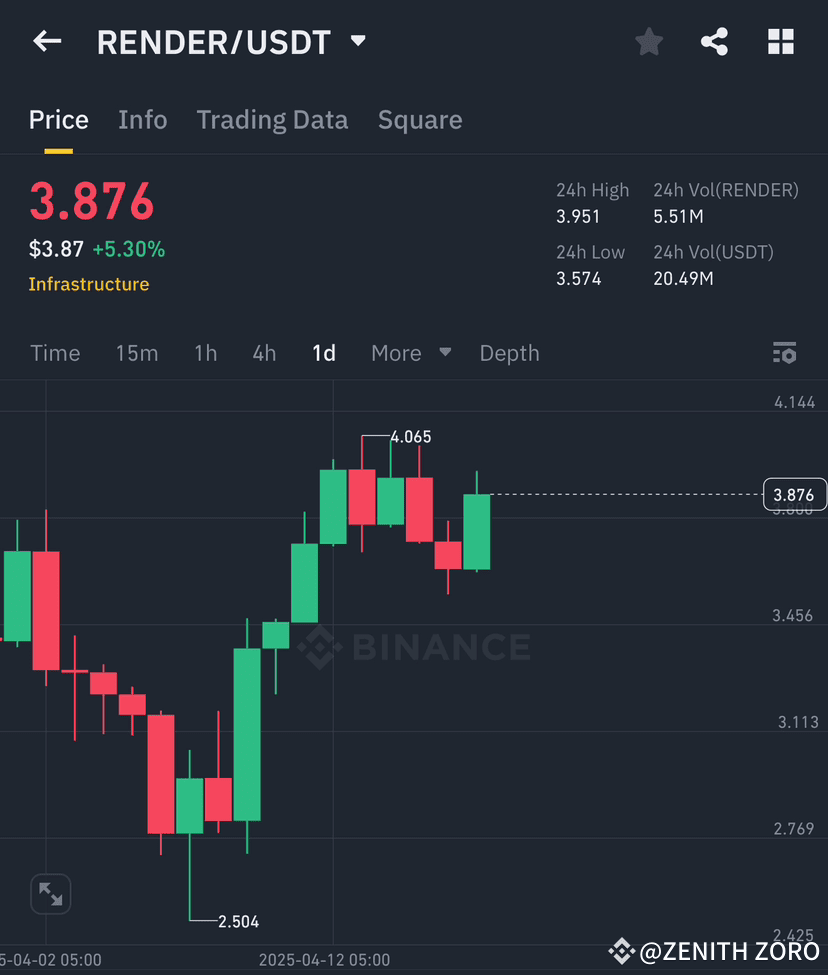Open the share options icon
Image resolution: width=828 pixels, height=975 pixels.
(714, 41)
